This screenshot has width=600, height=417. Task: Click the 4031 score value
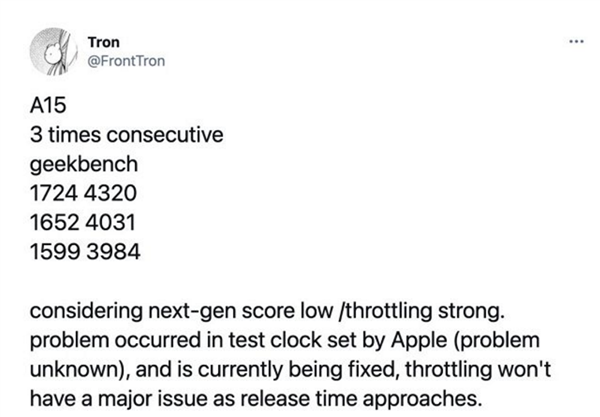pos(109,220)
